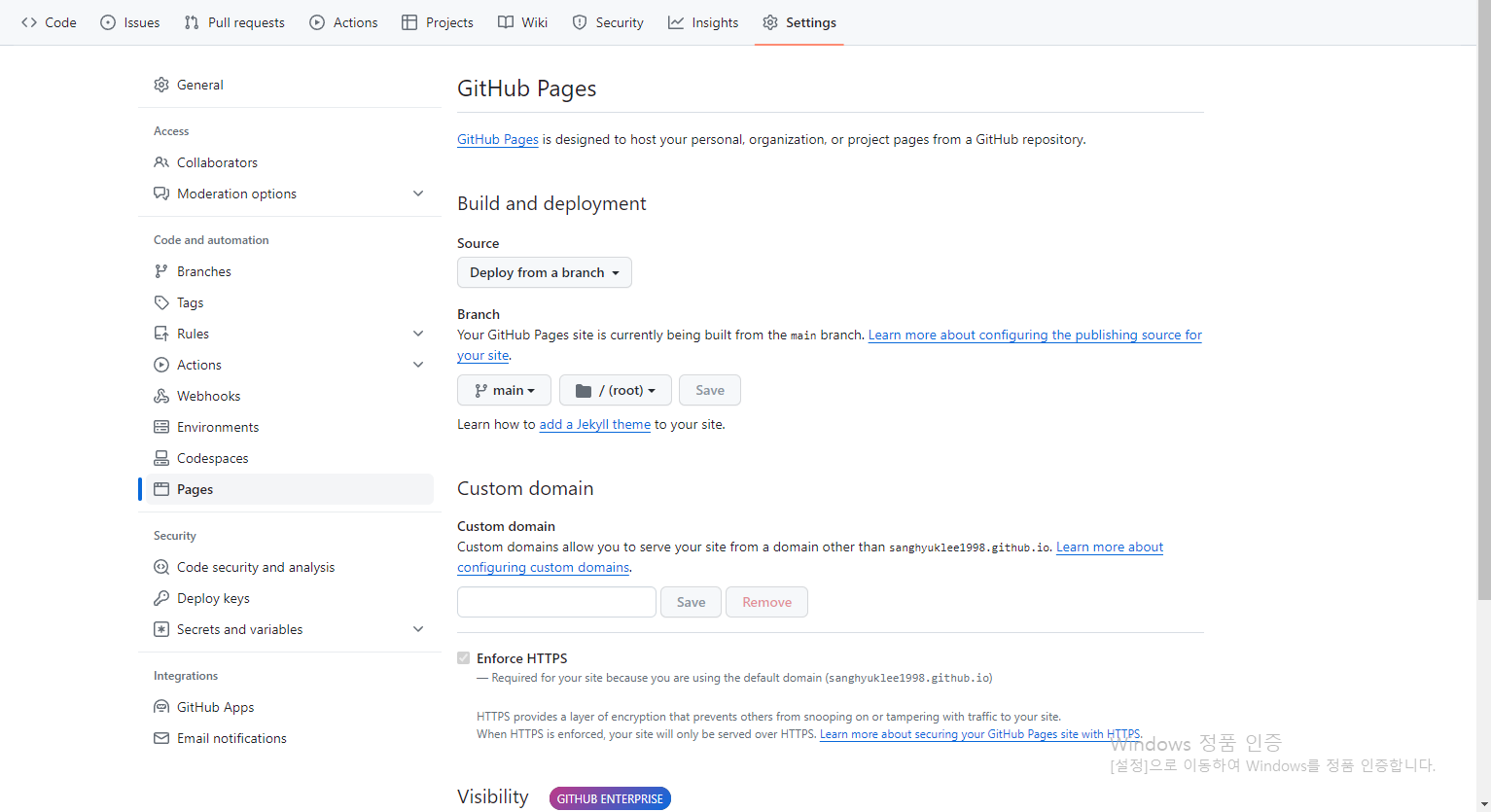1491x812 pixels.
Task: Click the Pages browser icon in sidebar
Action: pos(161,489)
